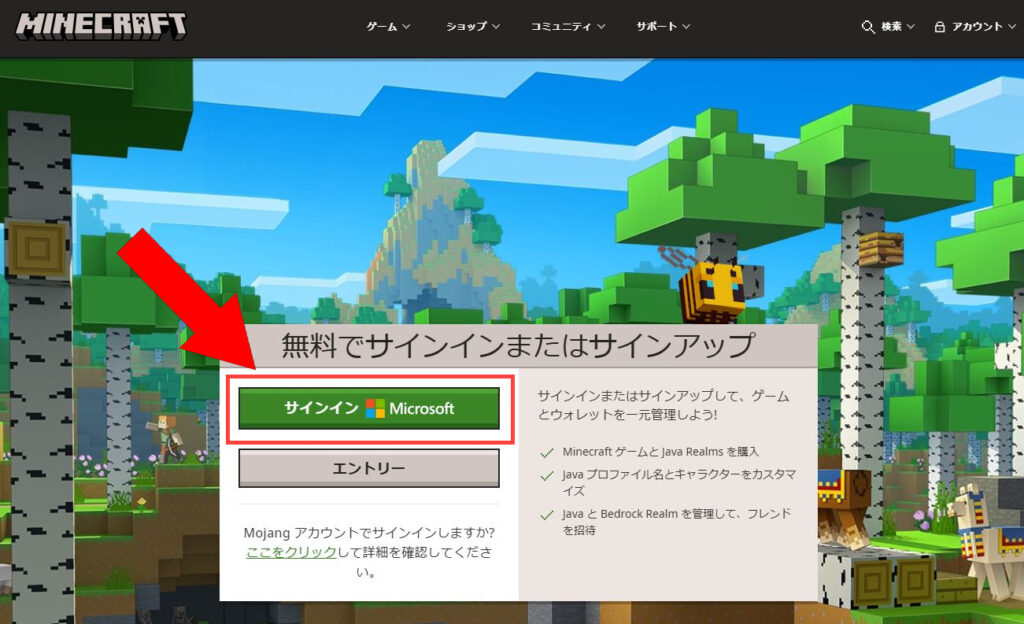Open the コミュニティ menu
Image resolution: width=1024 pixels, height=624 pixels.
pos(568,27)
